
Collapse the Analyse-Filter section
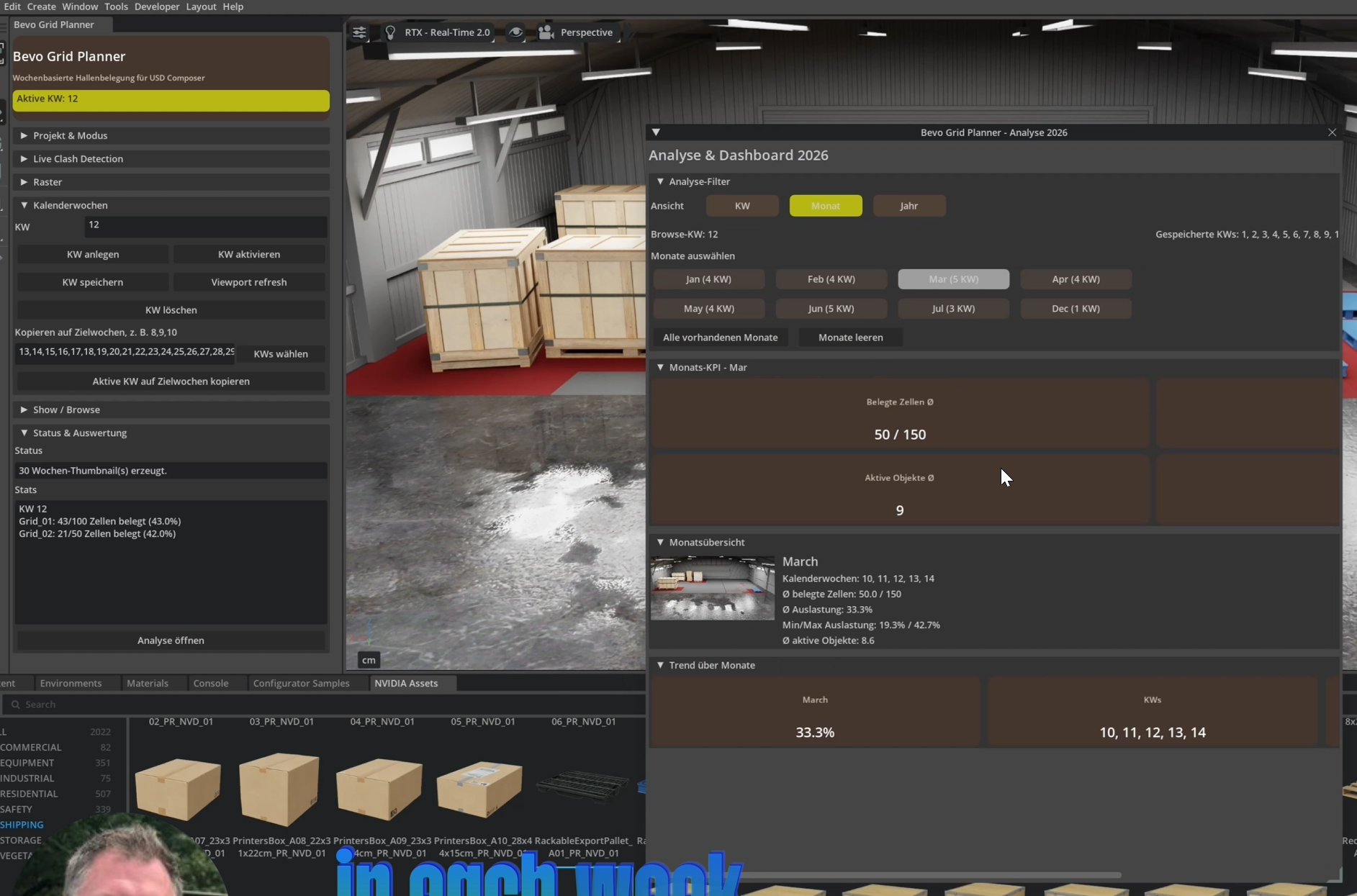pyautogui.click(x=993, y=181)
